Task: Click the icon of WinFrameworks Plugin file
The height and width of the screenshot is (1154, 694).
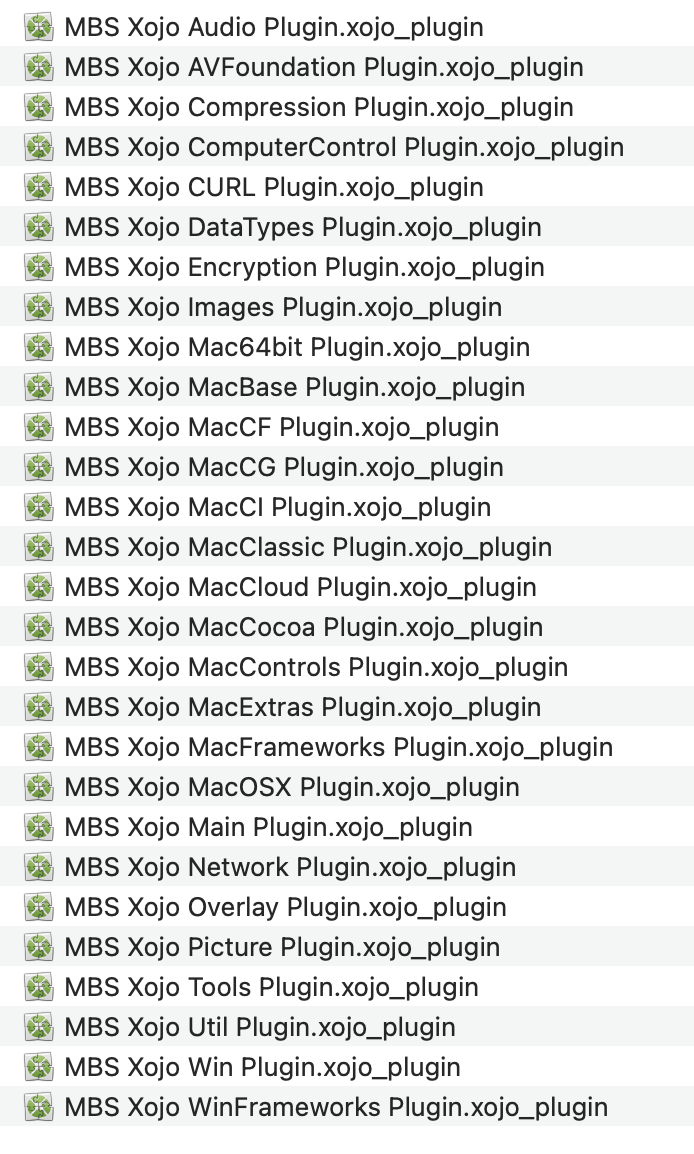Action: 38,1108
